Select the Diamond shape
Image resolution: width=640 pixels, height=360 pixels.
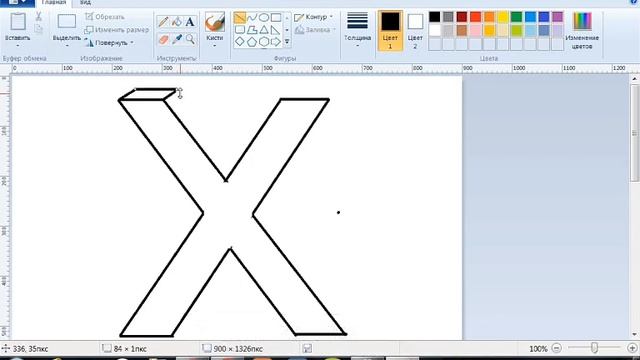coord(240,42)
